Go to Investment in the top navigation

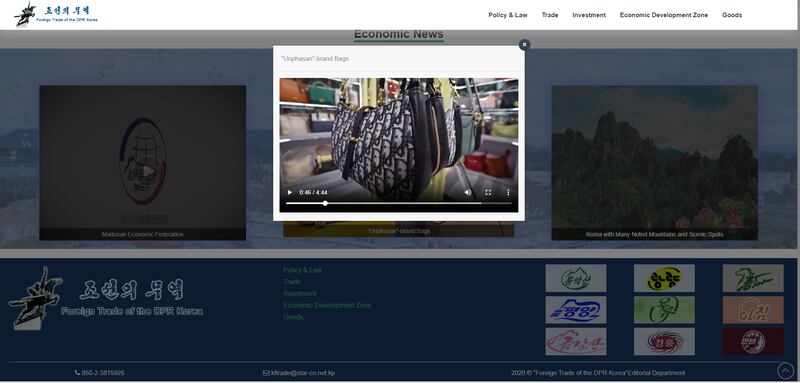[x=589, y=15]
